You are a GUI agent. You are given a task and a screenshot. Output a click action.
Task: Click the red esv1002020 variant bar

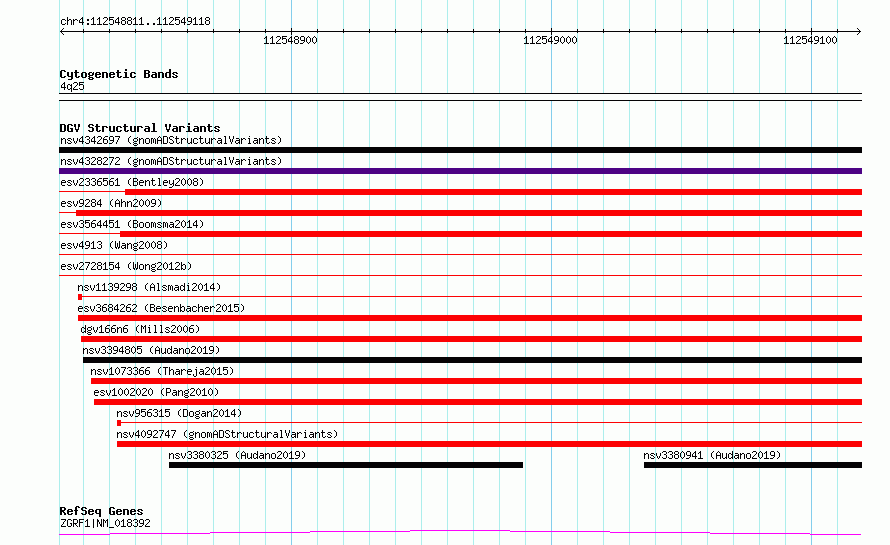[x=478, y=402]
